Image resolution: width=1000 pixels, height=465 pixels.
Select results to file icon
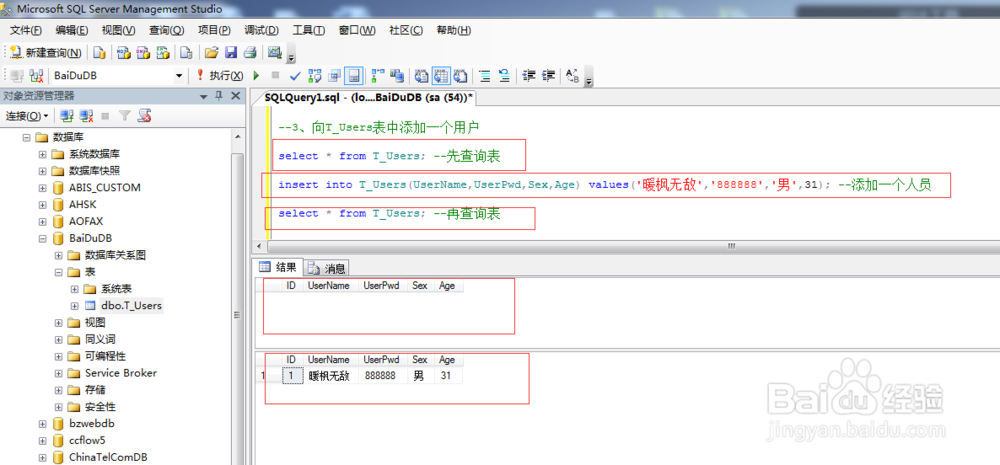461,76
